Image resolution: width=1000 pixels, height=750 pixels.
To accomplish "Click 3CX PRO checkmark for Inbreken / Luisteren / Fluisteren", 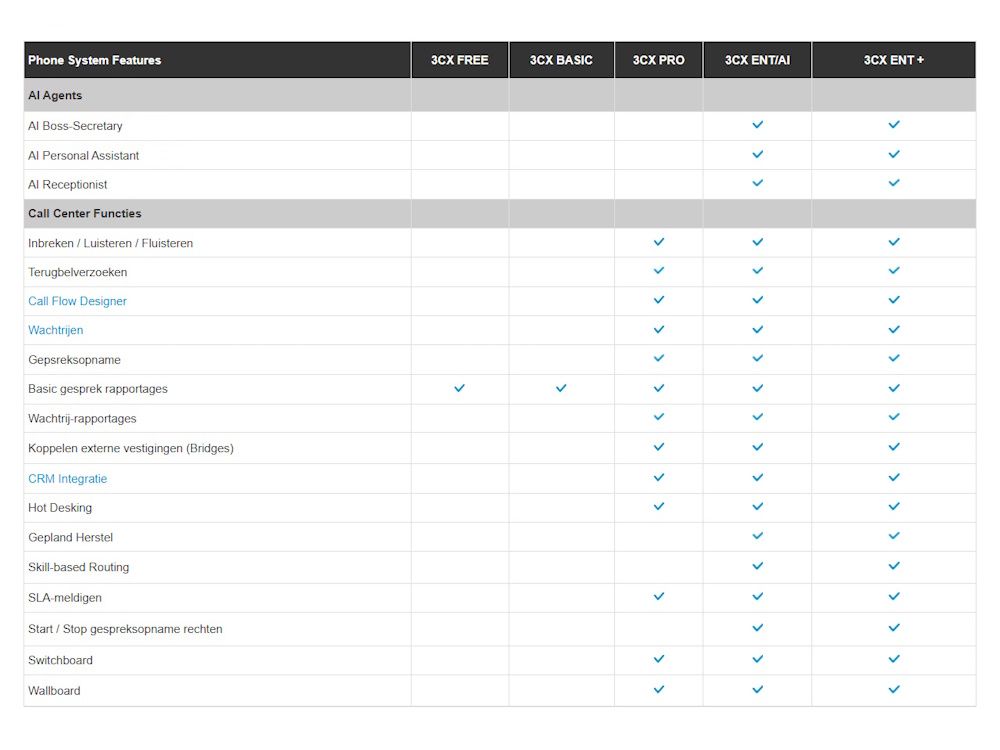I will 659,242.
